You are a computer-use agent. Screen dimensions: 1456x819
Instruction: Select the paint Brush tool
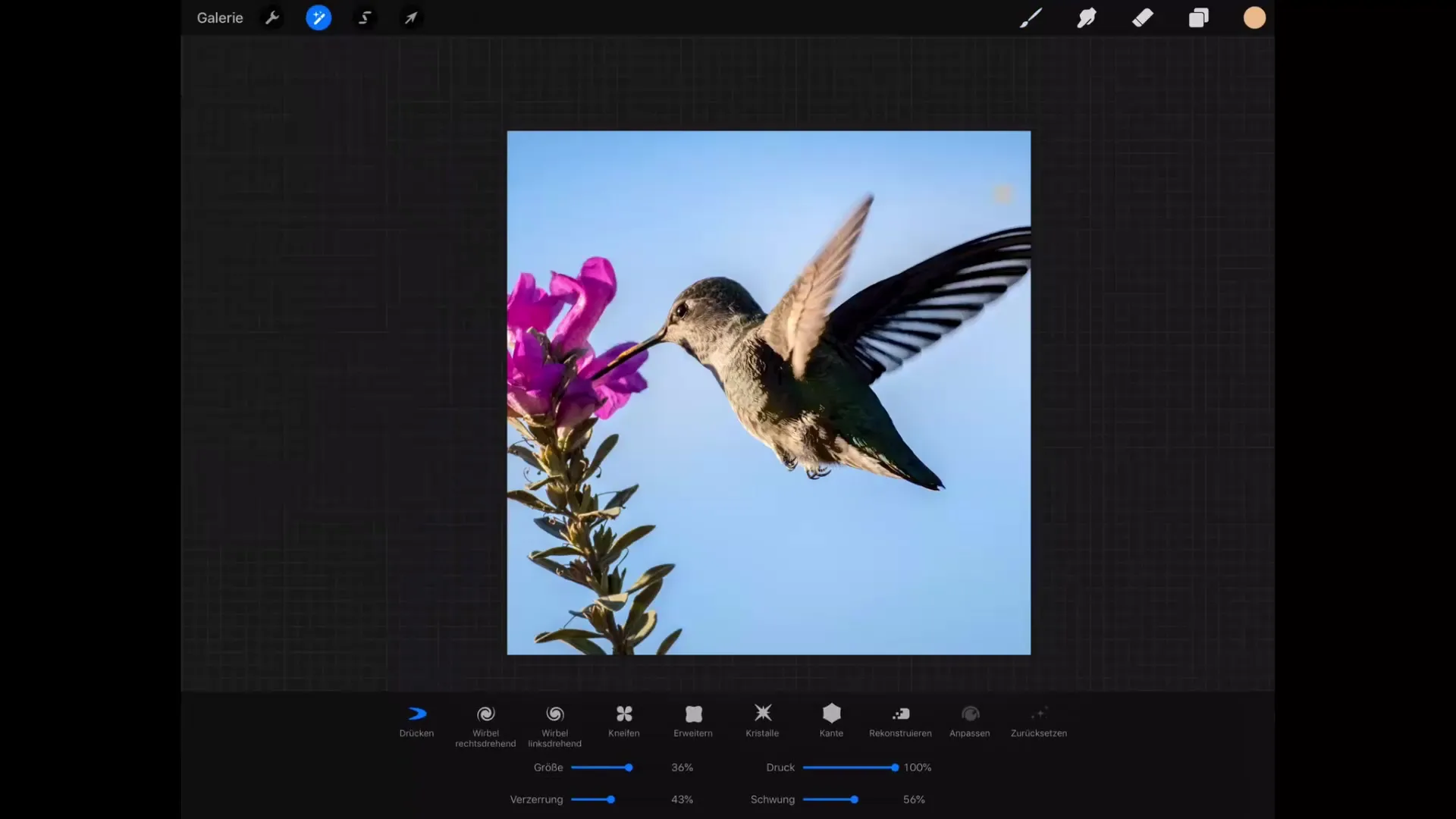[1031, 17]
